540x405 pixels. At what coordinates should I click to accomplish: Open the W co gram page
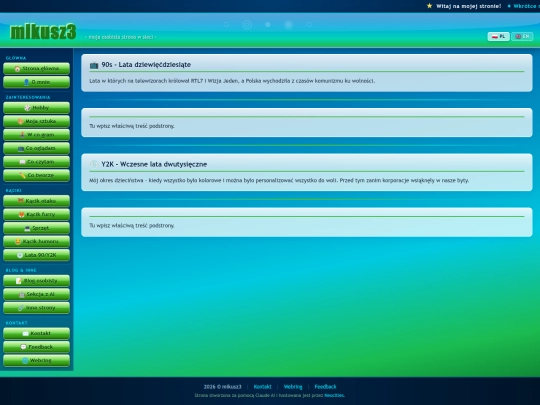(36, 135)
